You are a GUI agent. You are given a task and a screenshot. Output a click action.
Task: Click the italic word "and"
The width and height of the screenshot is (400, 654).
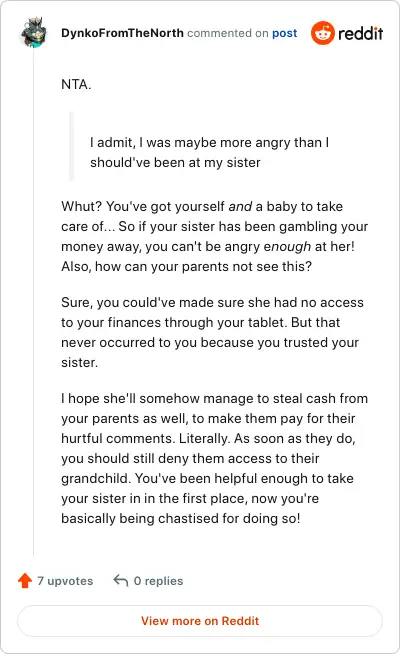point(240,206)
